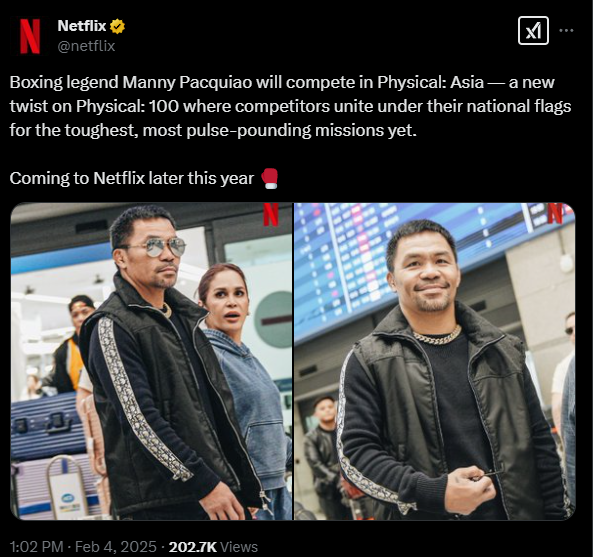
Task: Click the Netflix N watermark on left photo
Action: (271, 214)
